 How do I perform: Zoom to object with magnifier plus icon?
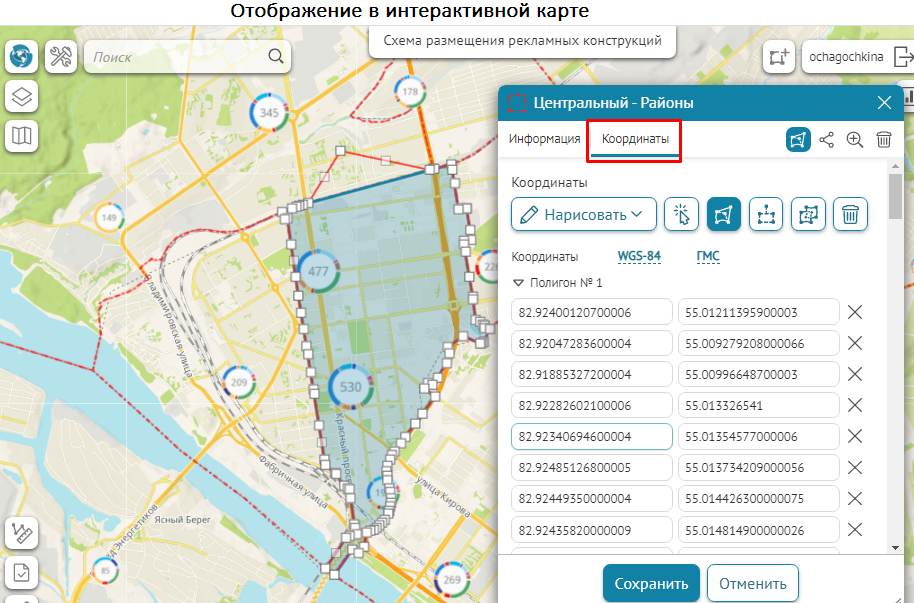pyautogui.click(x=855, y=140)
